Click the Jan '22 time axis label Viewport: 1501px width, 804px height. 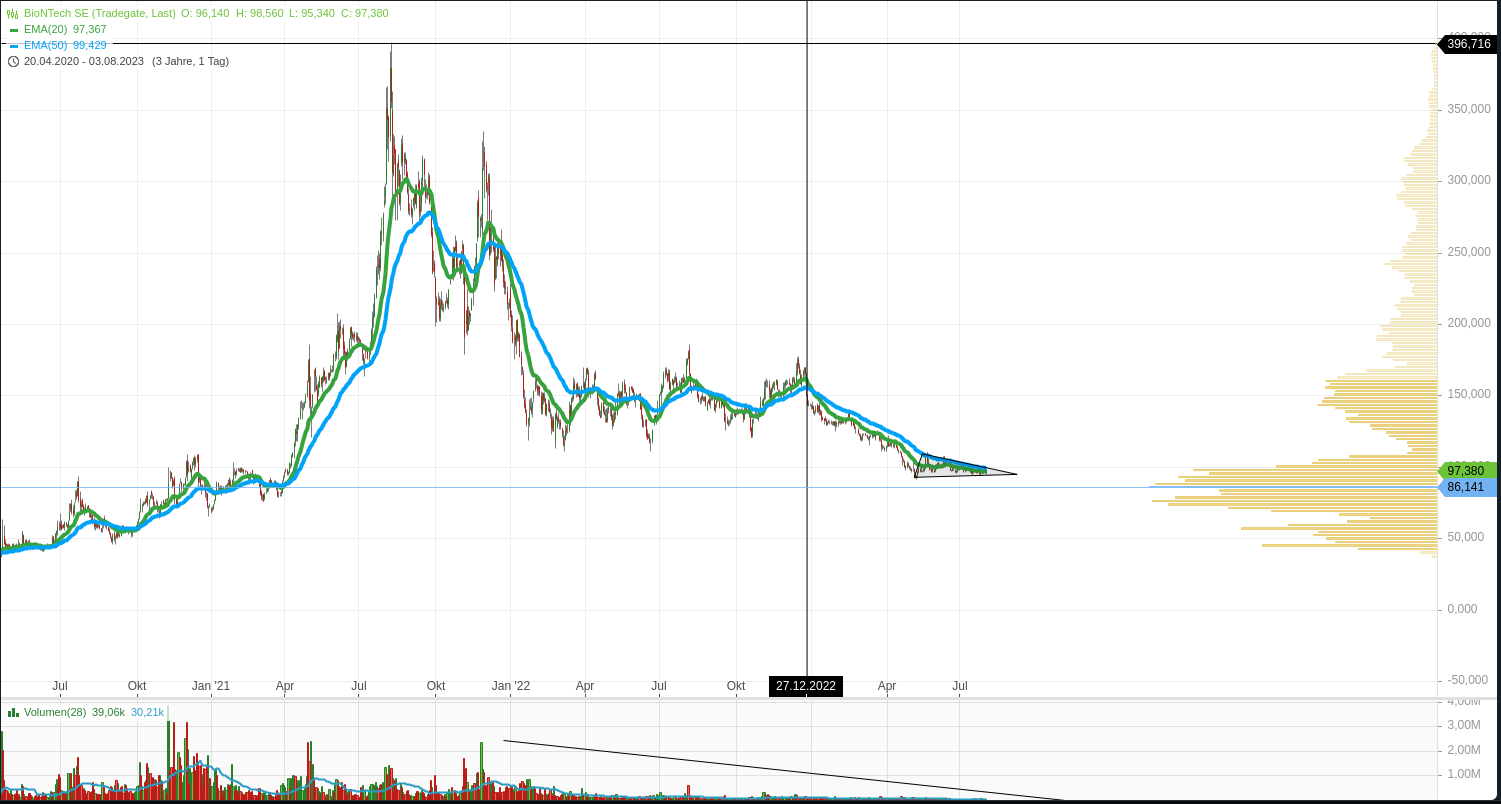click(511, 686)
